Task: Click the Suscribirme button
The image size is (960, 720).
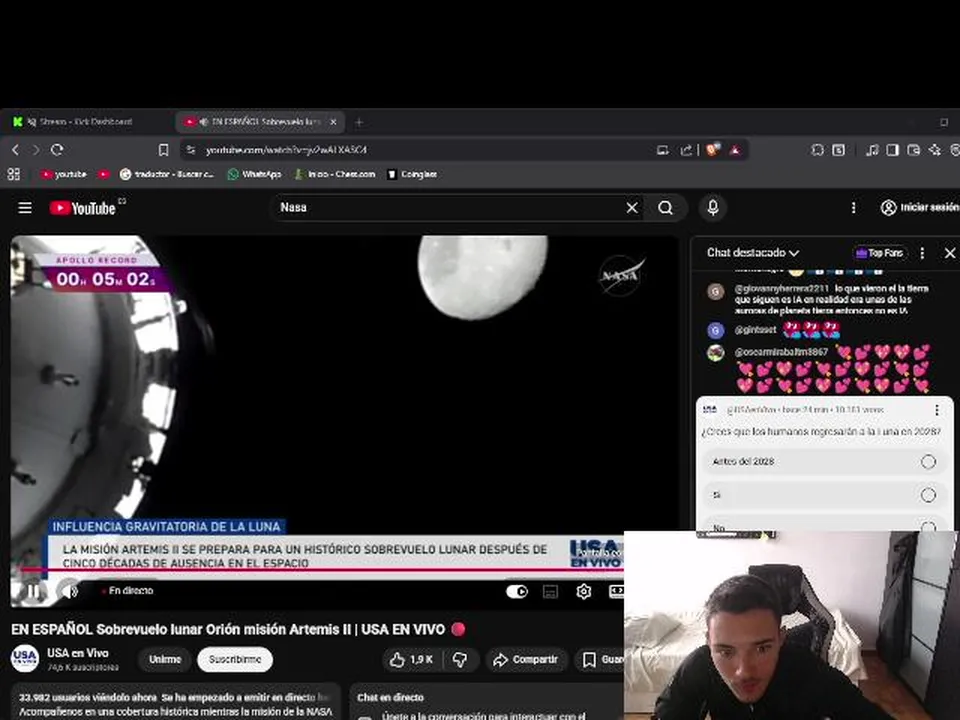Action: coord(235,659)
